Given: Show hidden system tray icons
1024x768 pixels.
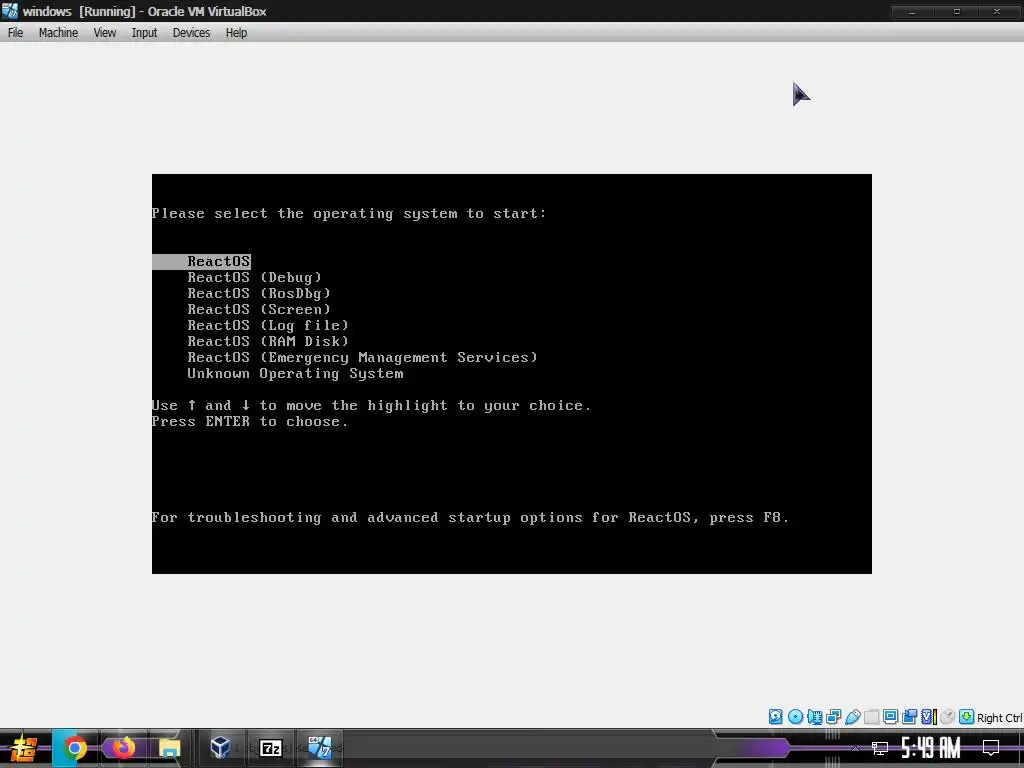Looking at the screenshot, I should pyautogui.click(x=855, y=748).
